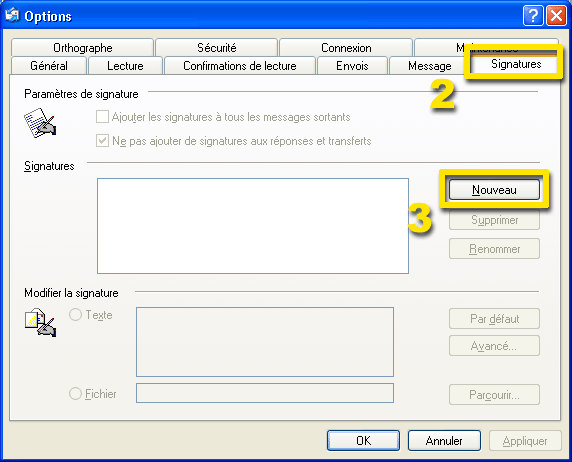Open the Lecture tab
This screenshot has height=462, width=572.
125,66
